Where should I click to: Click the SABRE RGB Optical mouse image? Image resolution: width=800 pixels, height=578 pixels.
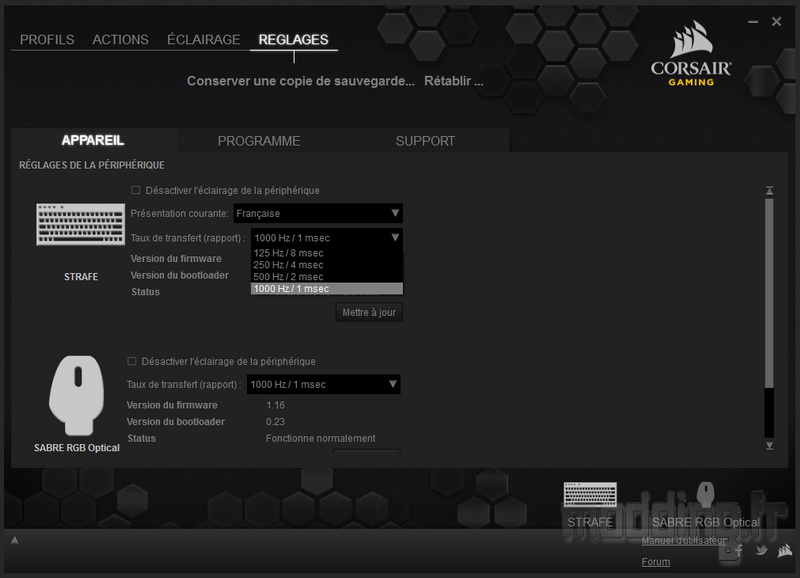click(77, 395)
